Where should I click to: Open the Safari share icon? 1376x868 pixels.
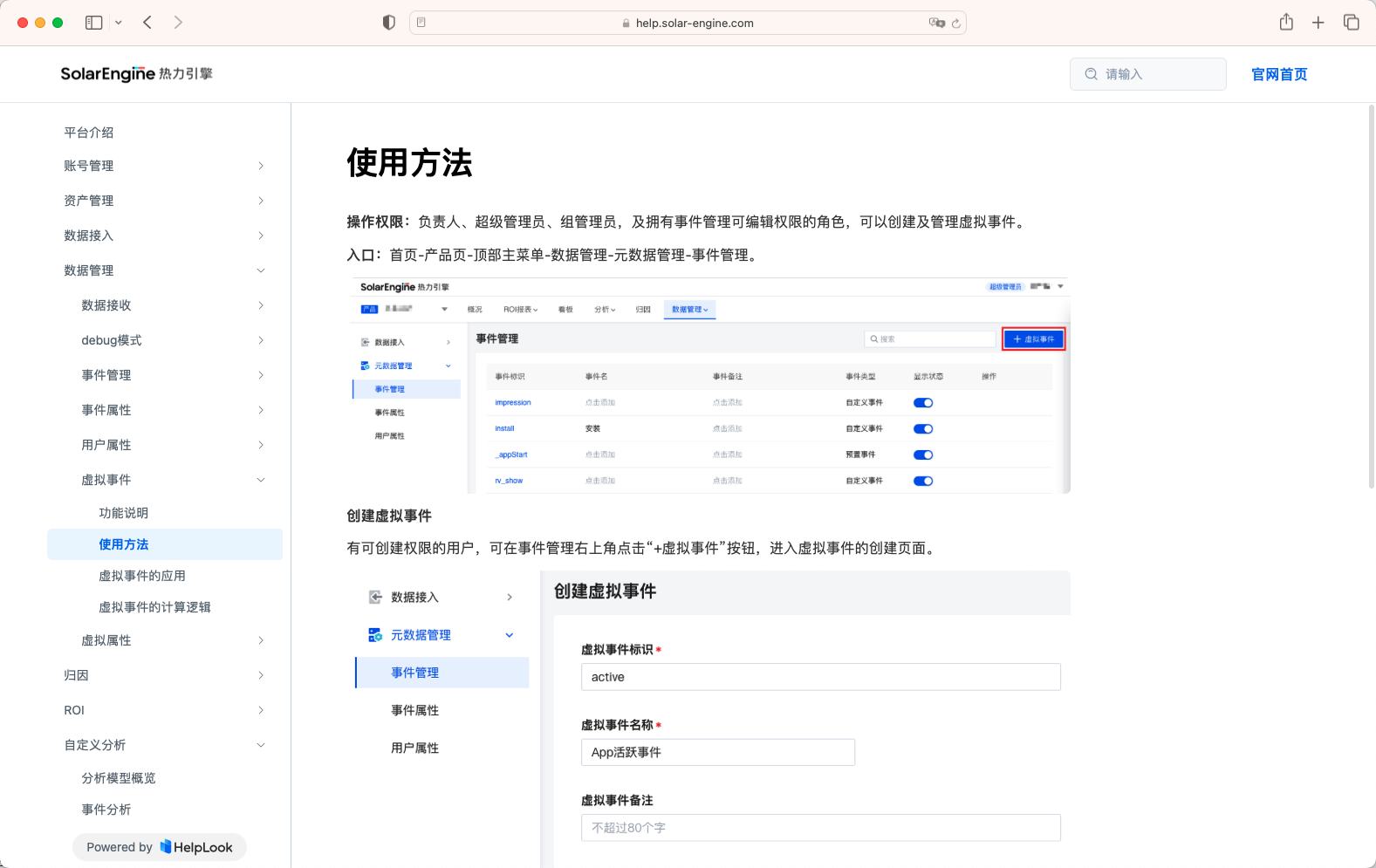[1286, 23]
